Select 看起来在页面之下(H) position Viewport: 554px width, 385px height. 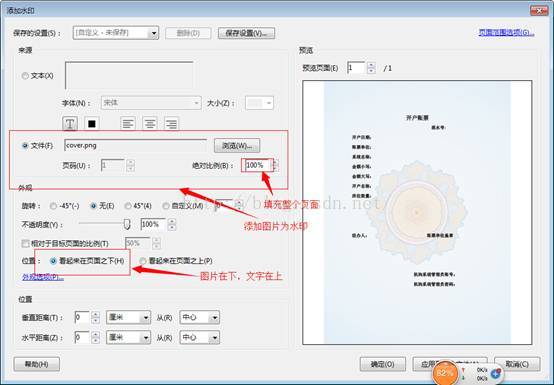click(53, 261)
